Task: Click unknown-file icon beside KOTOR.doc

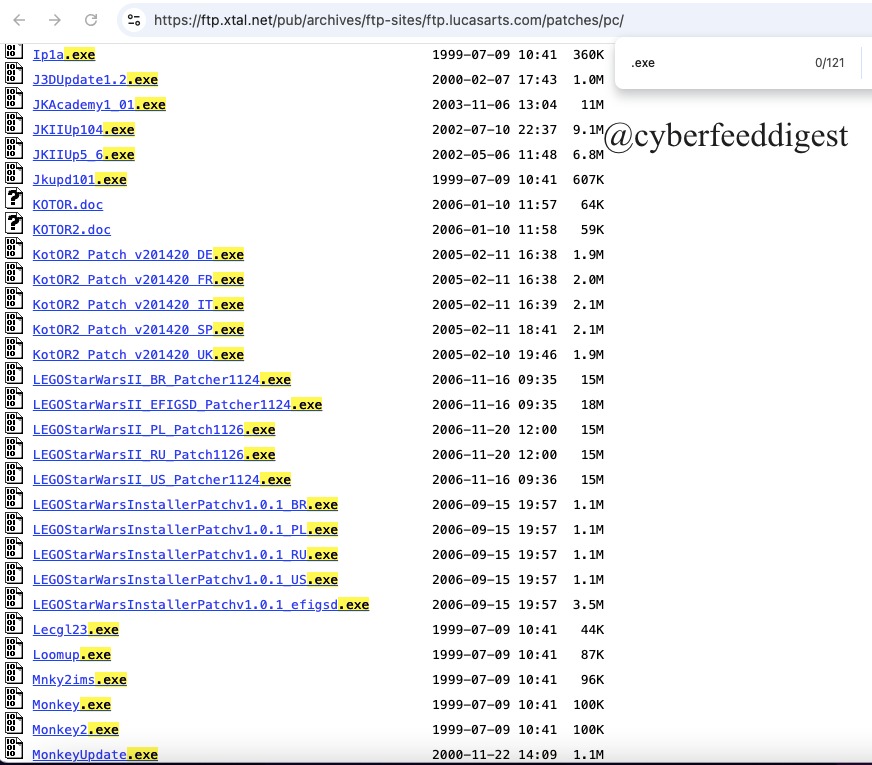Action: [x=14, y=198]
